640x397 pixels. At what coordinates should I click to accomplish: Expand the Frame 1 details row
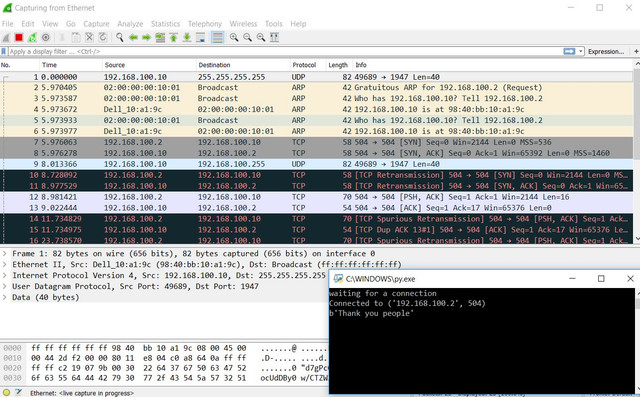[x=4, y=253]
